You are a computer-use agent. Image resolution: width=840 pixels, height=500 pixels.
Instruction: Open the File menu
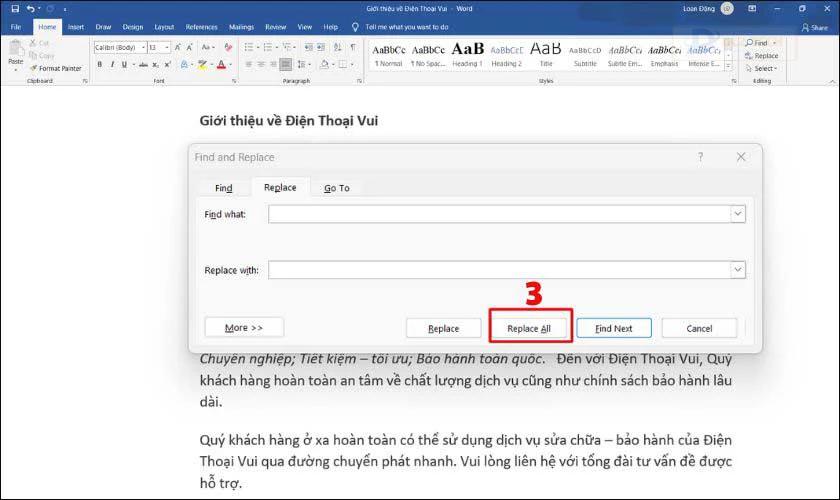(16, 27)
